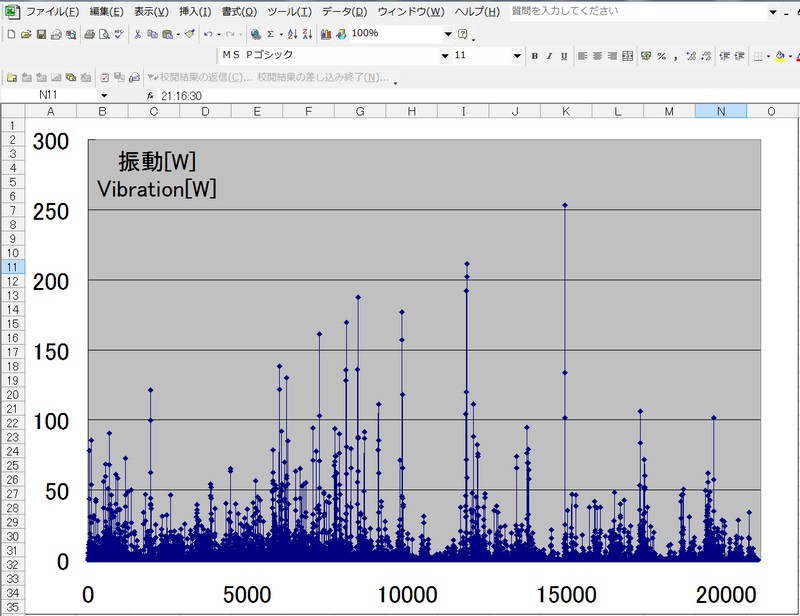Open the 表示(V) menu
This screenshot has width=800, height=616.
(152, 11)
